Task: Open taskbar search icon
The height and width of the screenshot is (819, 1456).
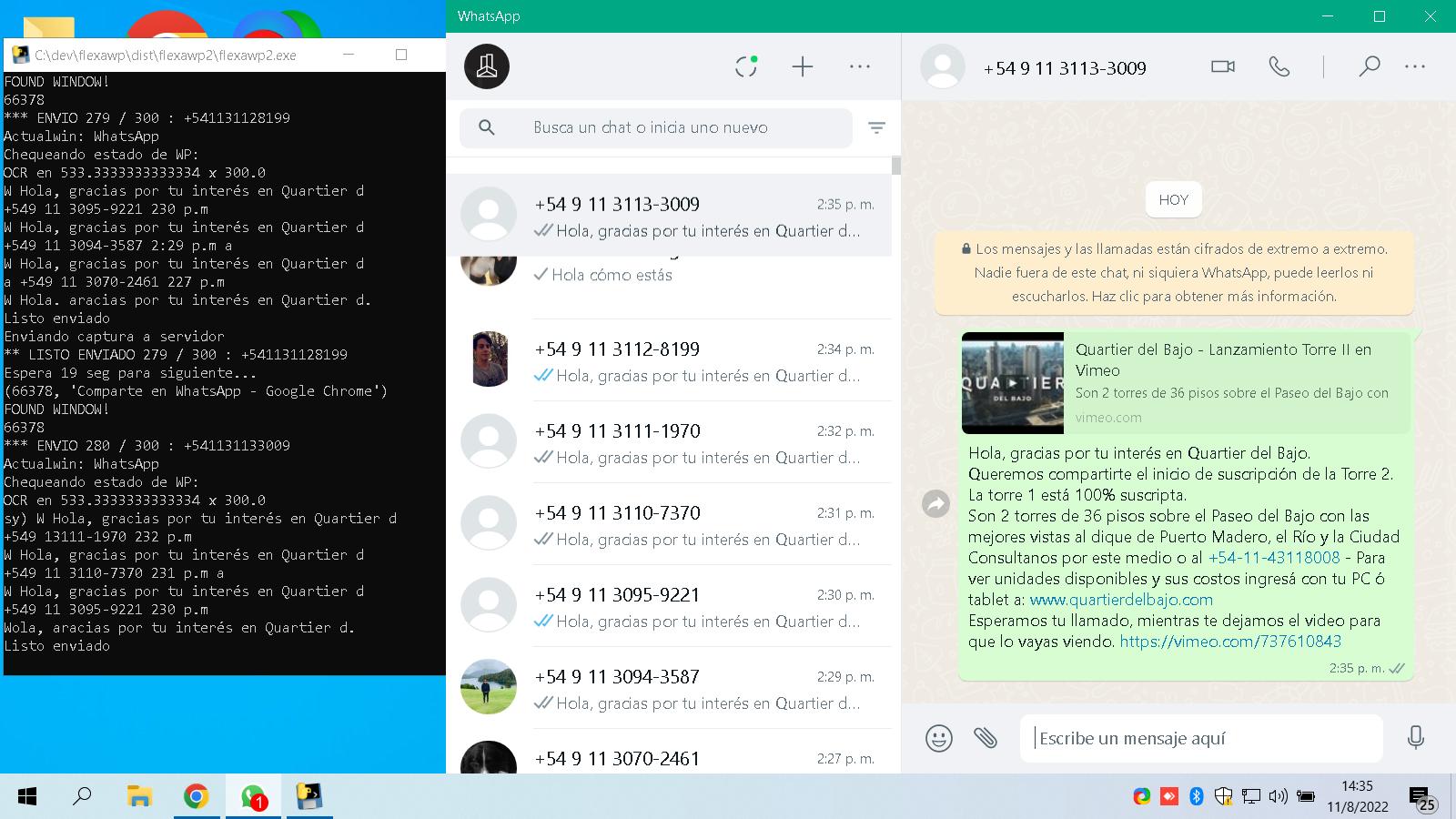Action: (82, 797)
